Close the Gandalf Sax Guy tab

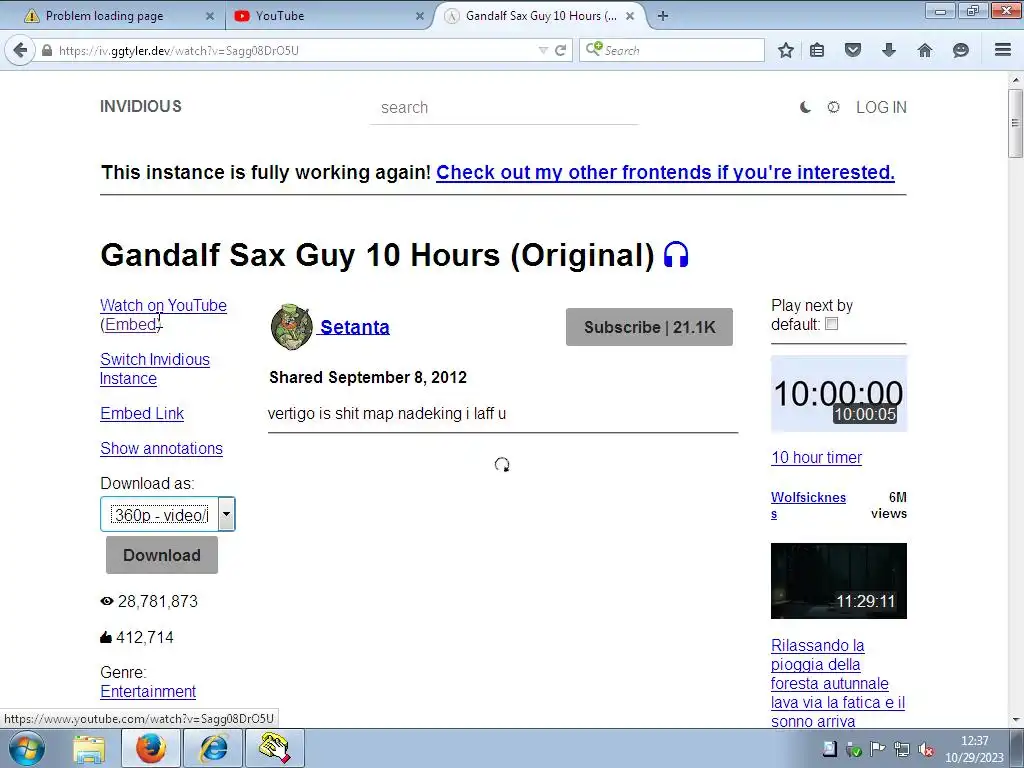click(x=630, y=16)
